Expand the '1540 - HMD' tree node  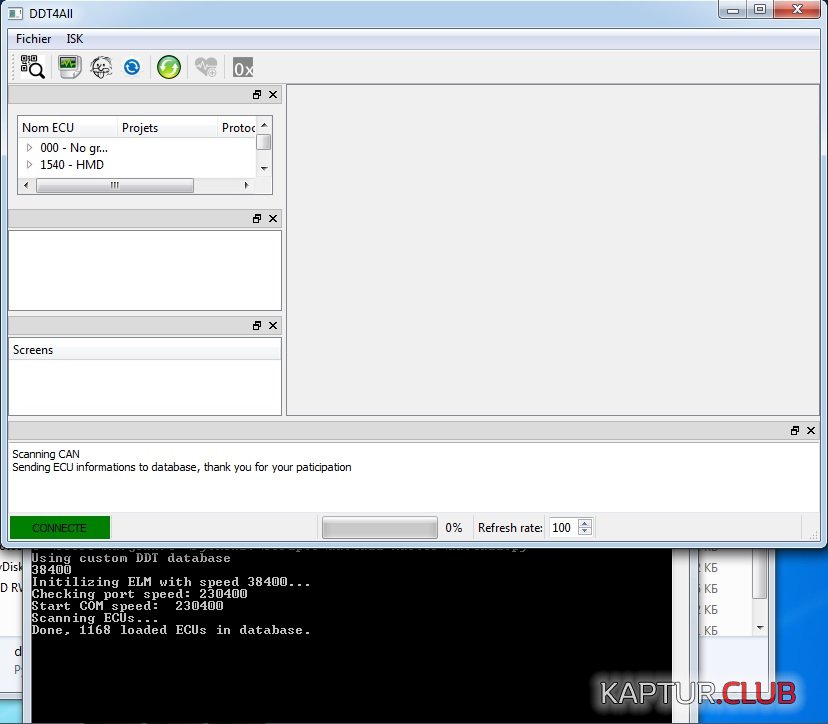pos(30,165)
